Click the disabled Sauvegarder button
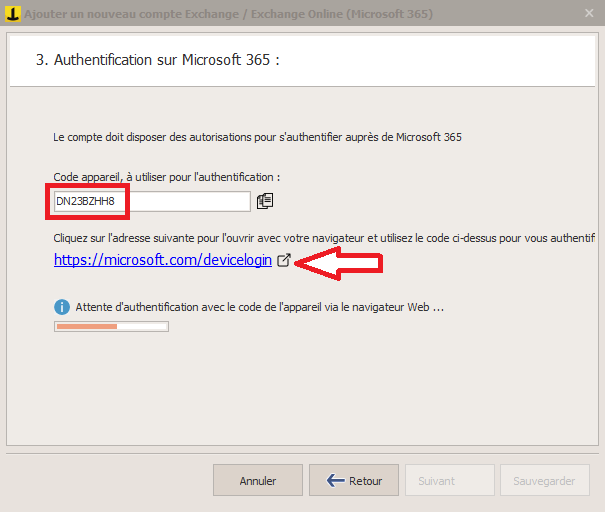The image size is (605, 512). [545, 480]
